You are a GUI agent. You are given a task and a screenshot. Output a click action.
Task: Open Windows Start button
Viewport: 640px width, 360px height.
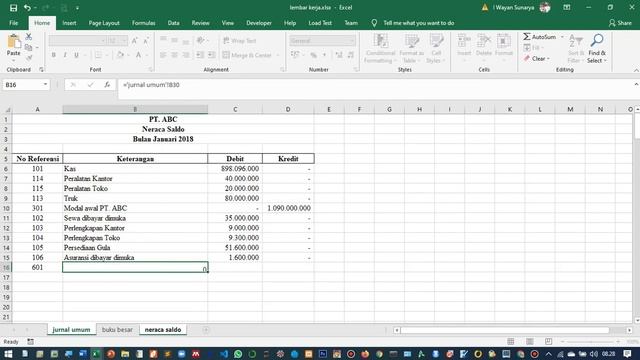point(8,354)
